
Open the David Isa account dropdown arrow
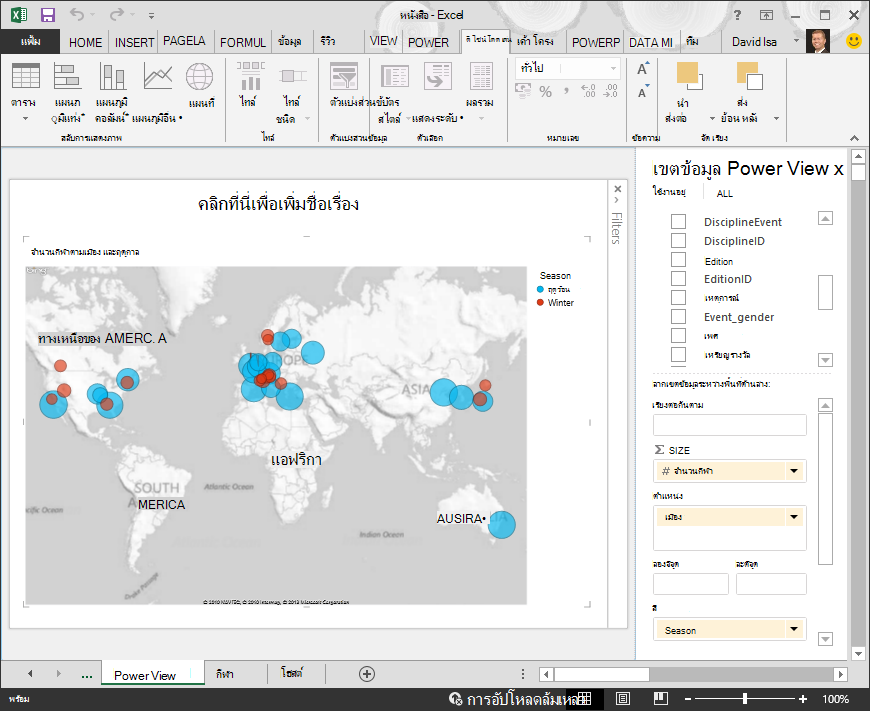pos(796,41)
